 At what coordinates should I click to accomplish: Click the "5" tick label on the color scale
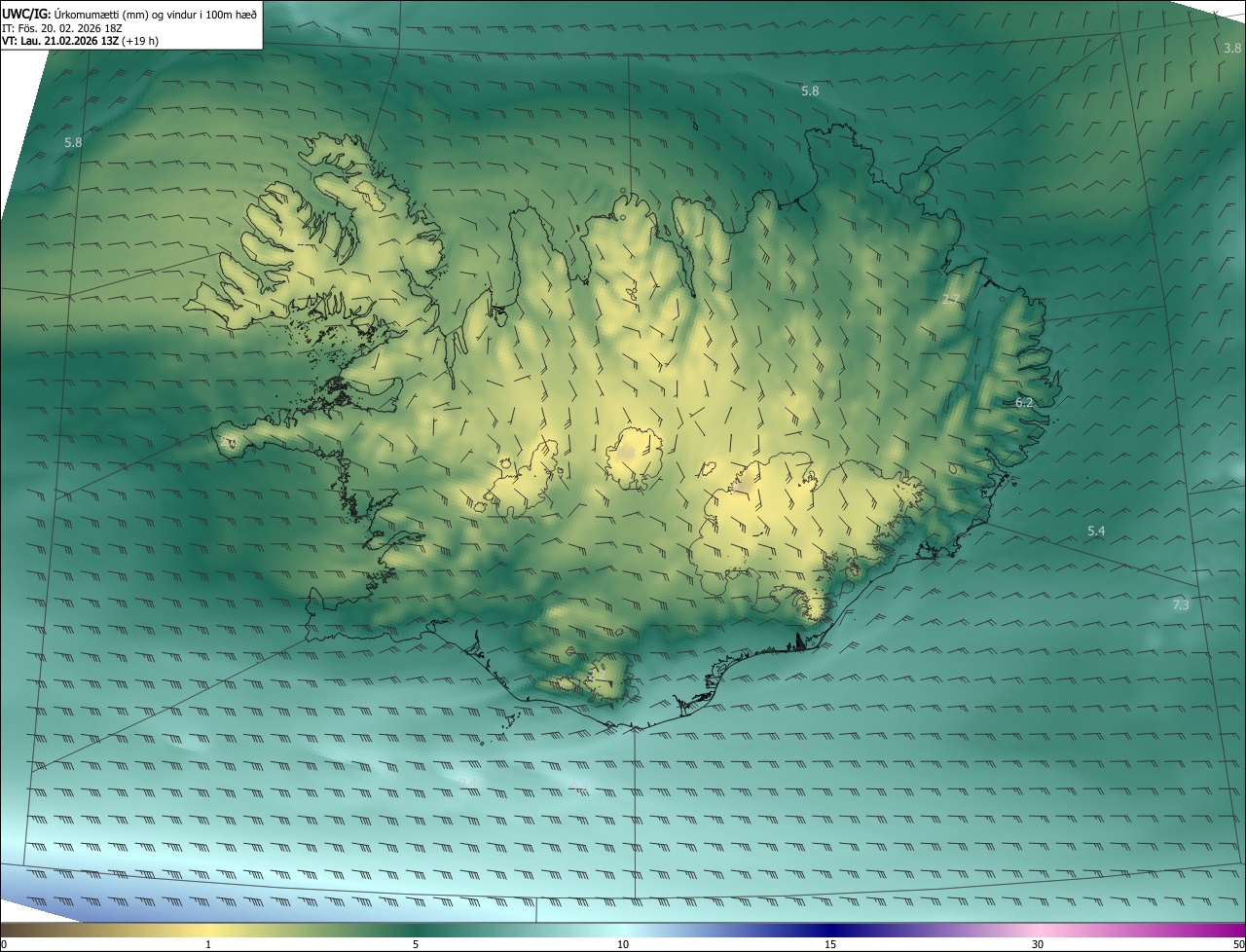point(416,944)
